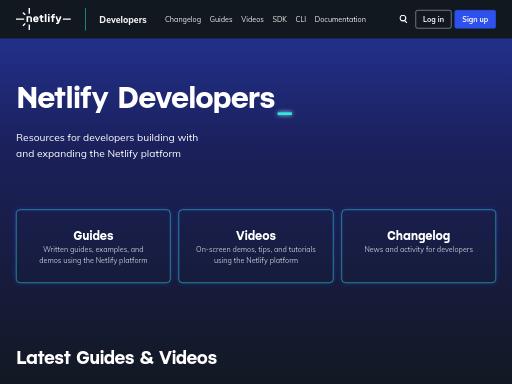Click the Netlify Developers heading
This screenshot has height=384, width=512.
[x=146, y=98]
